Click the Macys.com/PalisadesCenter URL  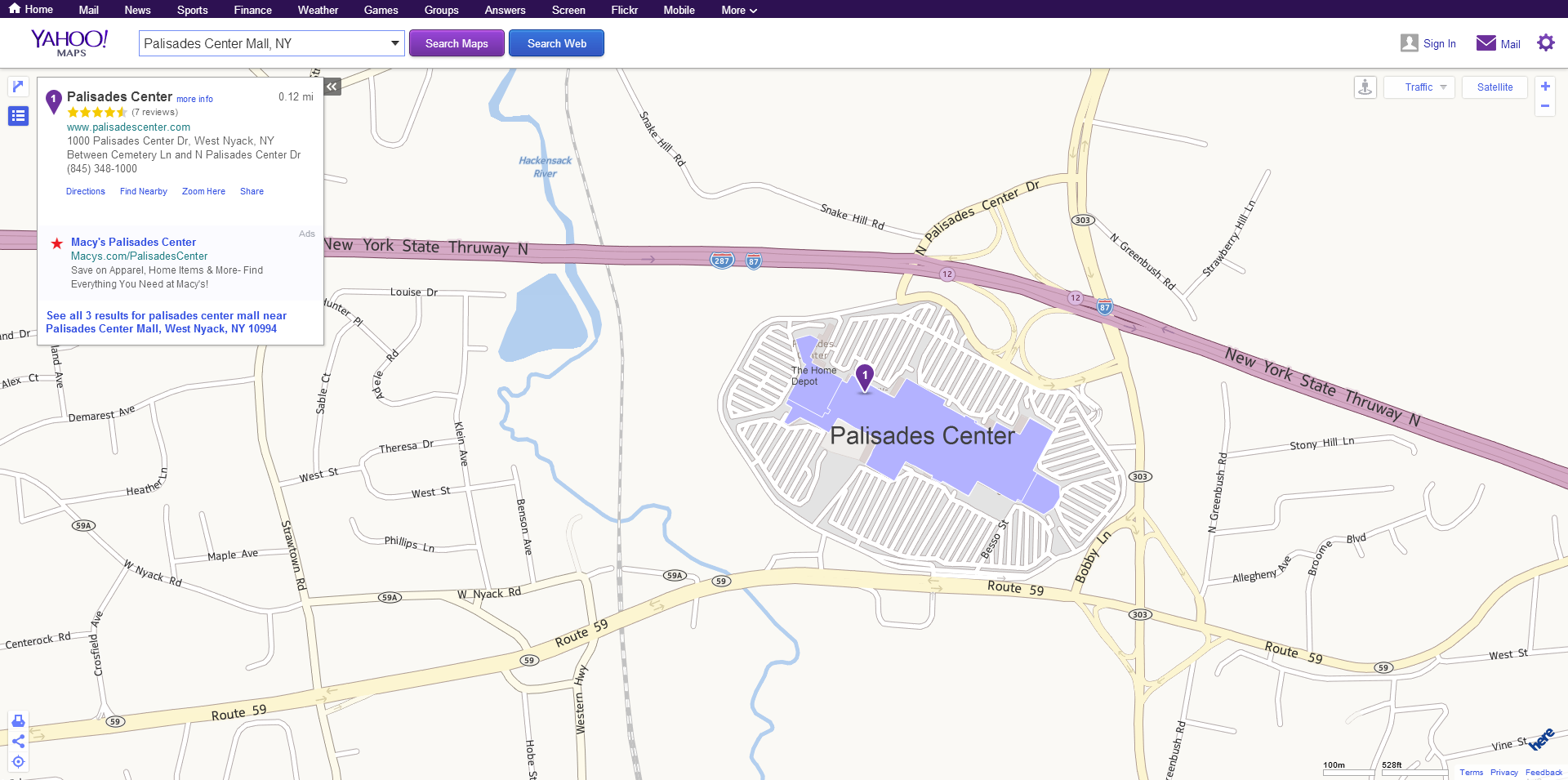tap(139, 256)
